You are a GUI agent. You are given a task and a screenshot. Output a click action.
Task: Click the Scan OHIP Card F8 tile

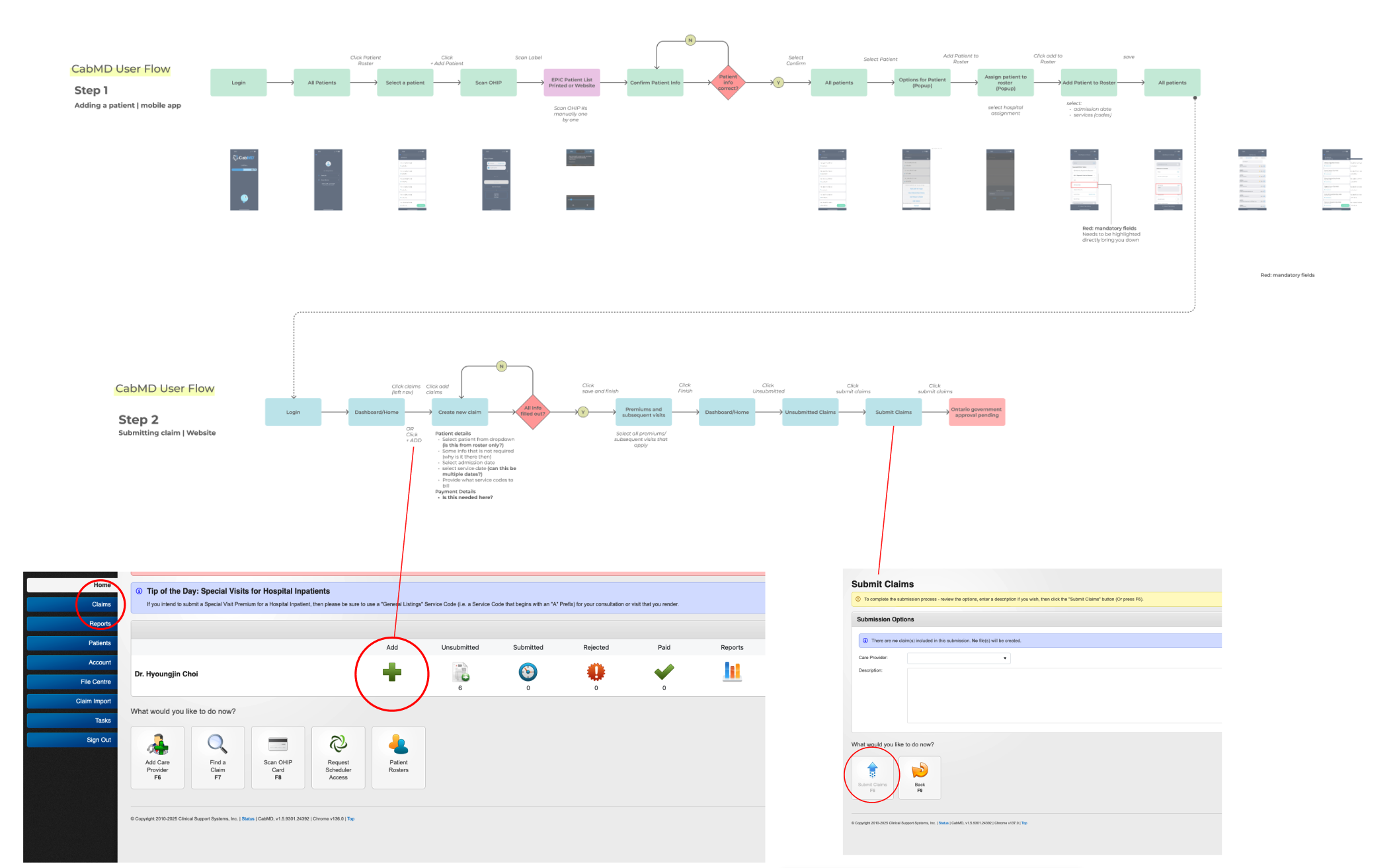278,757
